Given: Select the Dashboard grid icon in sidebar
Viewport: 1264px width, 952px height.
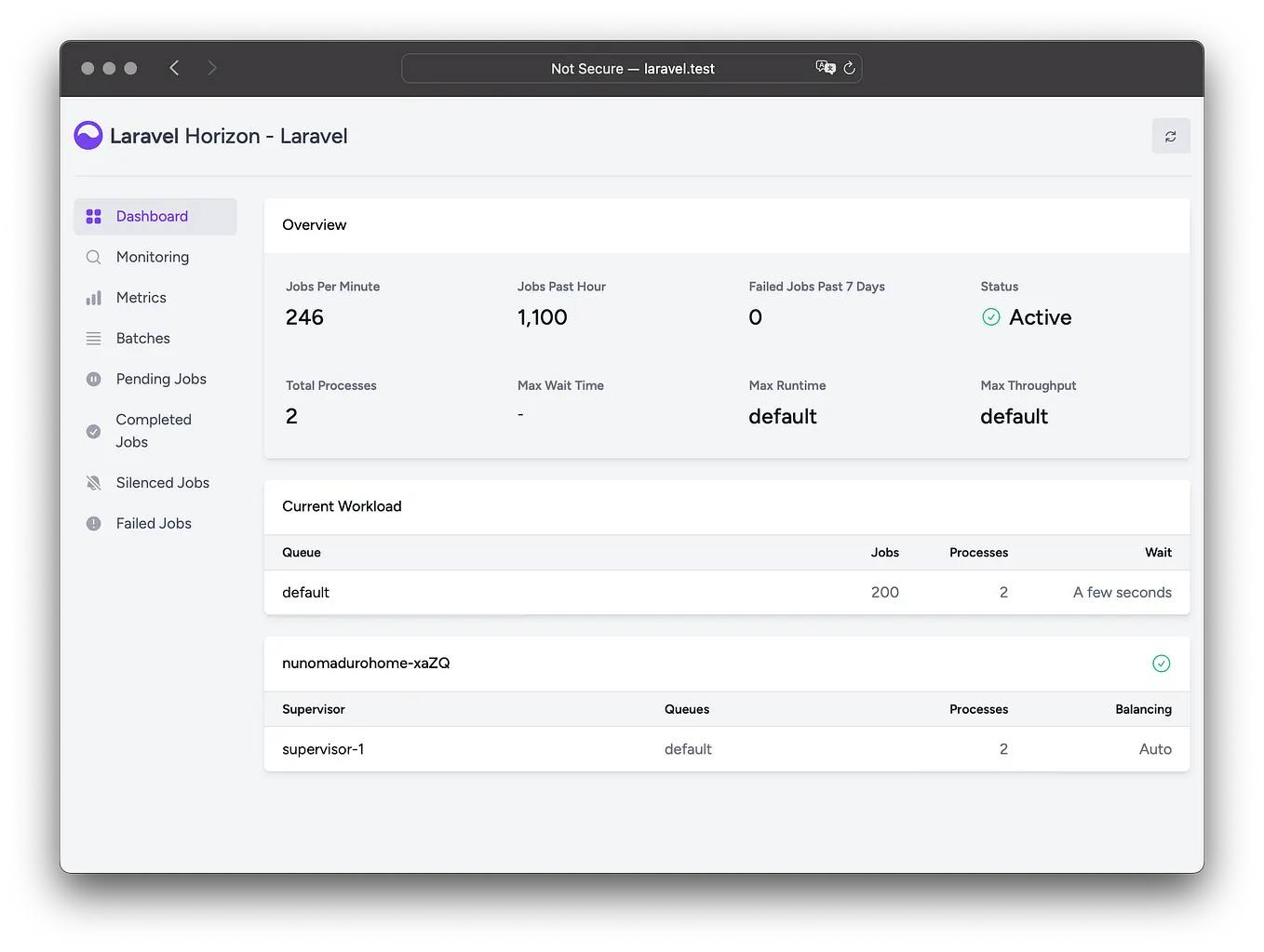Looking at the screenshot, I should coord(94,216).
